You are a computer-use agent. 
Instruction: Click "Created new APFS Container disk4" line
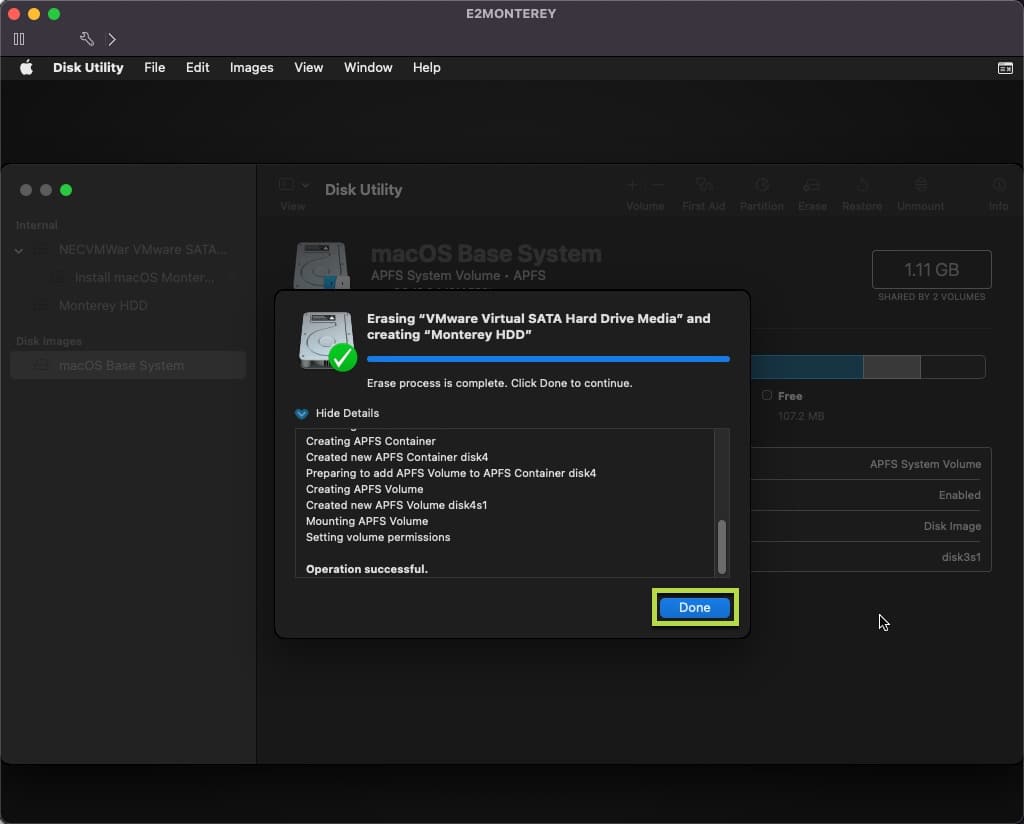[x=396, y=457]
